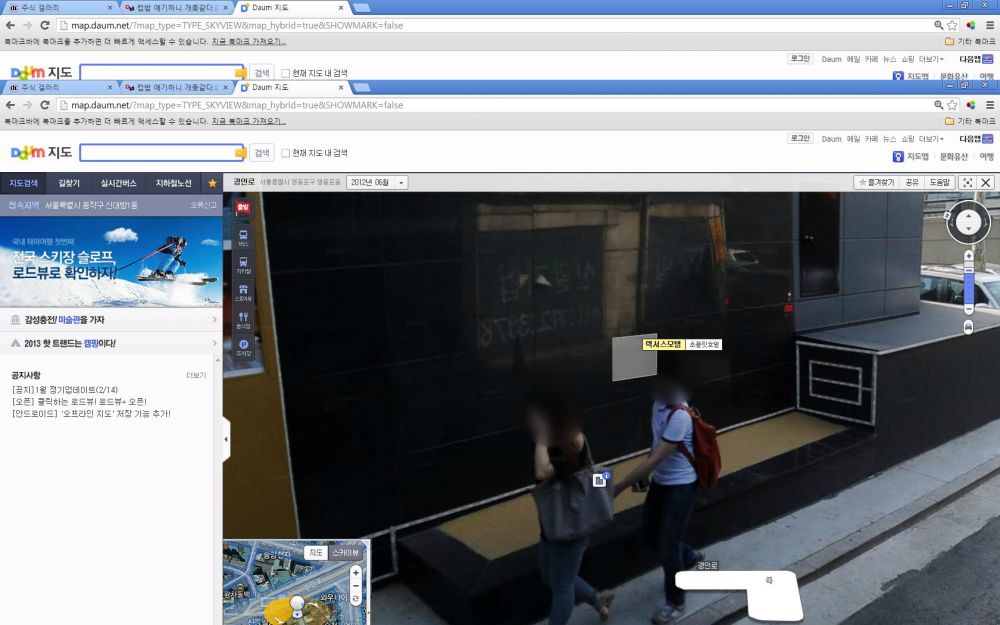The image size is (1000, 625).
Task: Switch to the 길찾기 tab
Action: point(69,183)
